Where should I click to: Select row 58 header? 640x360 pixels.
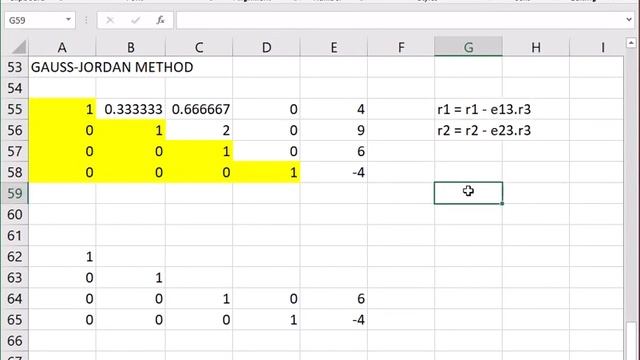(x=14, y=172)
